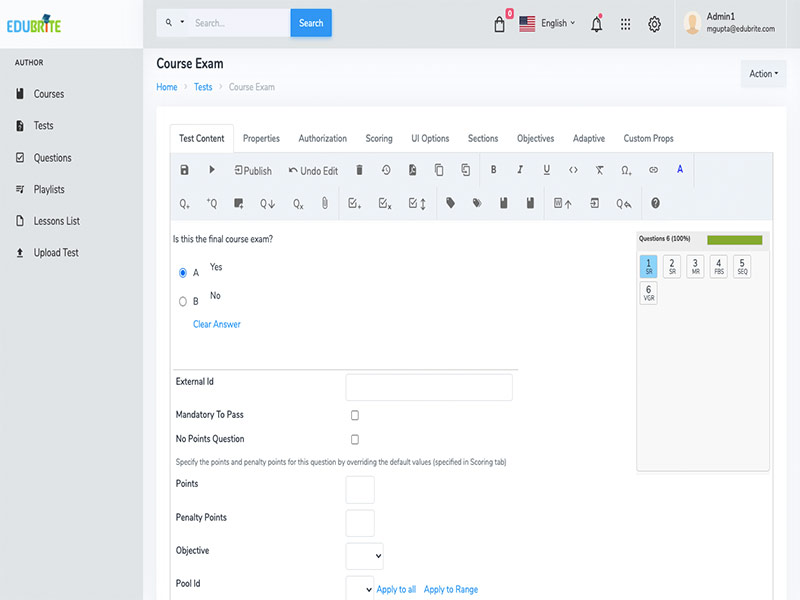Insert a special character using the Omega icon

[x=626, y=169]
